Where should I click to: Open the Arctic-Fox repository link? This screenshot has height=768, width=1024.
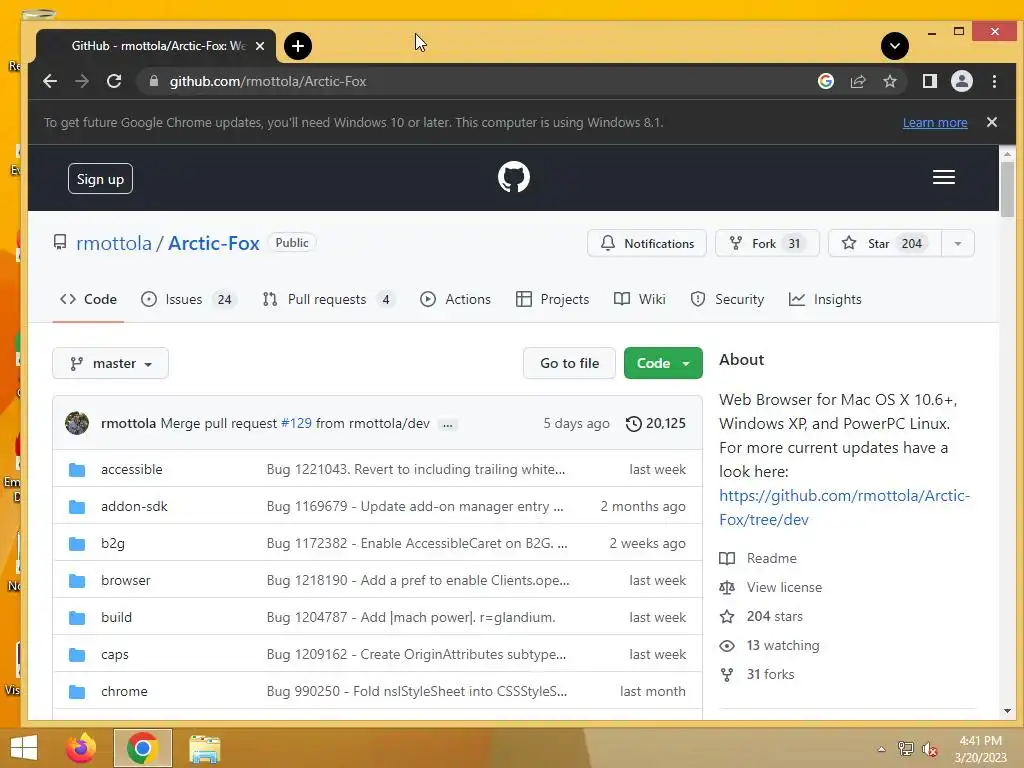pyautogui.click(x=214, y=243)
